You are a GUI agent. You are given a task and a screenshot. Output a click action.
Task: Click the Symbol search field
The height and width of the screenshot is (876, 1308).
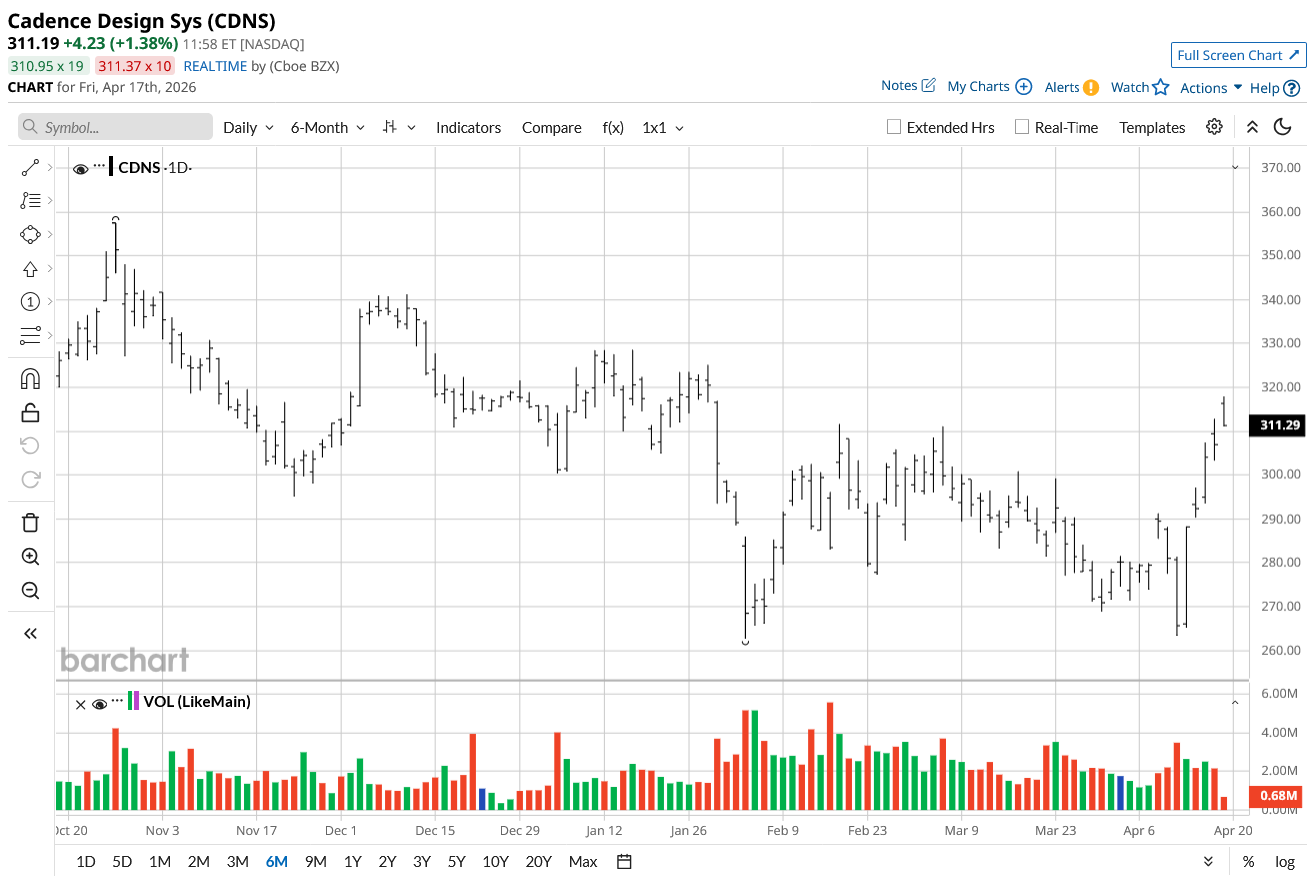115,127
